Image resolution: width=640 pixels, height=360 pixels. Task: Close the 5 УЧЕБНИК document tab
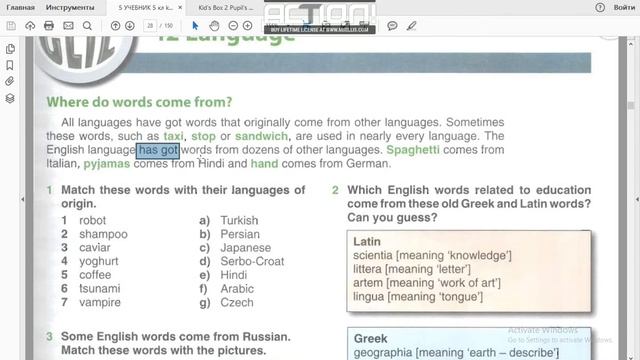coord(180,7)
